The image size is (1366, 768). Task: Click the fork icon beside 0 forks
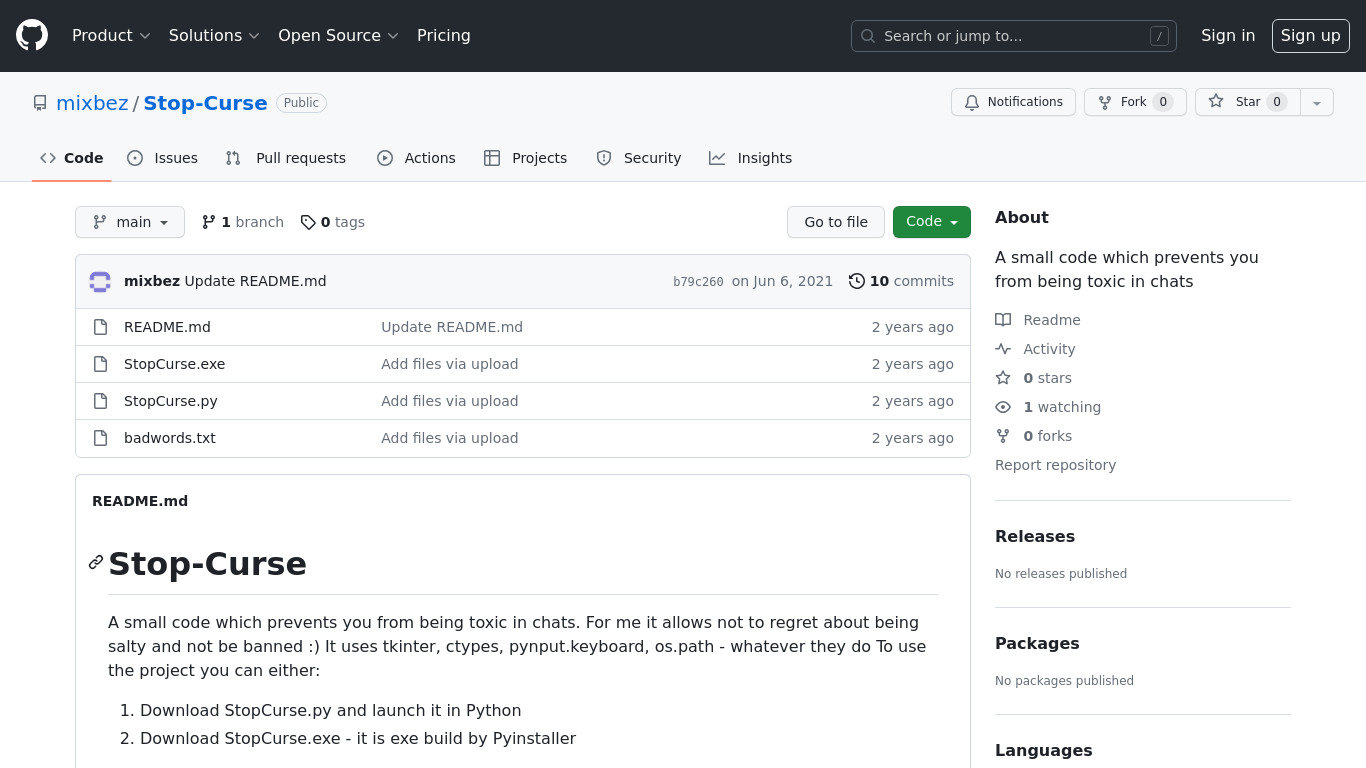1003,436
